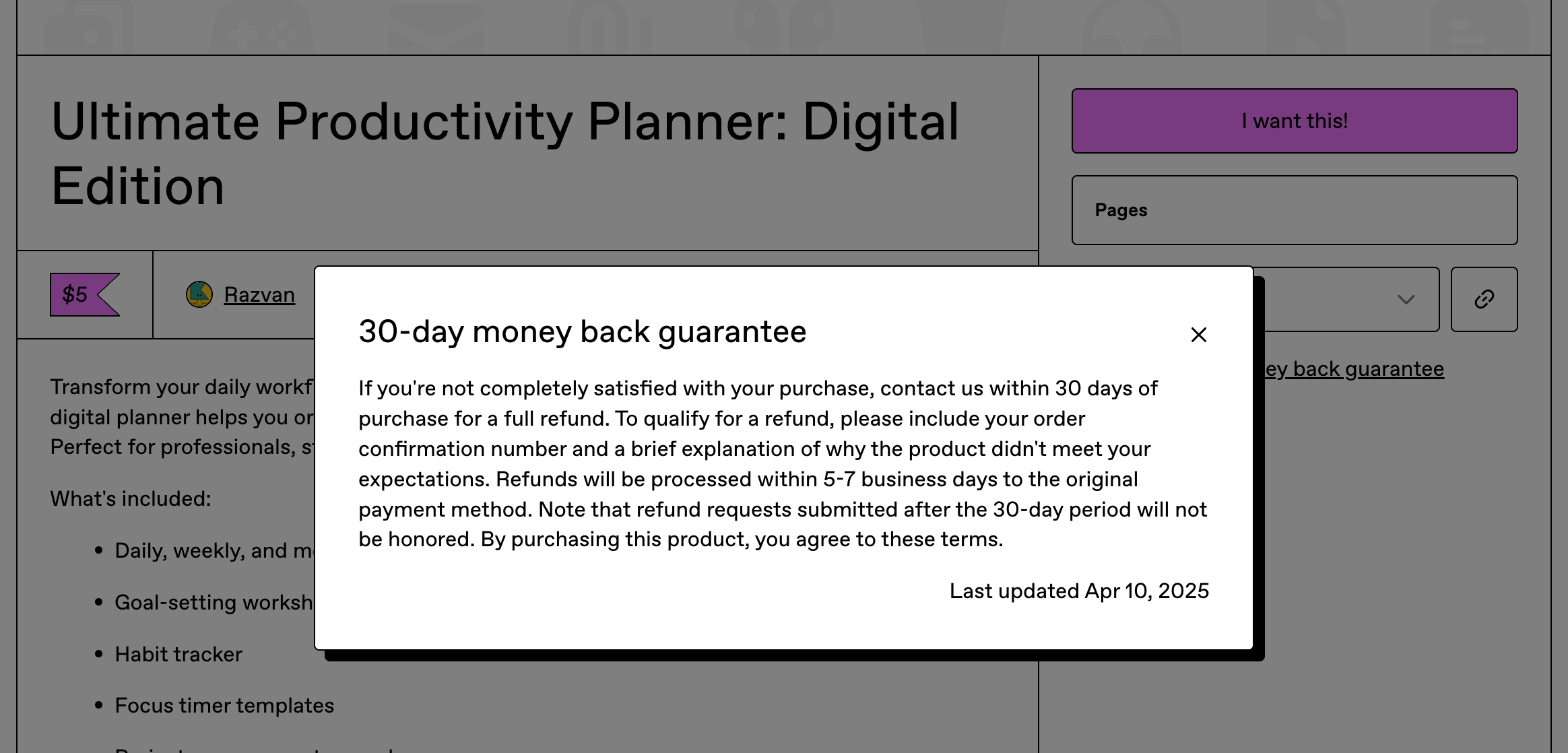Click the earbuds icon in the banner
1568x753 pixels.
[x=783, y=28]
